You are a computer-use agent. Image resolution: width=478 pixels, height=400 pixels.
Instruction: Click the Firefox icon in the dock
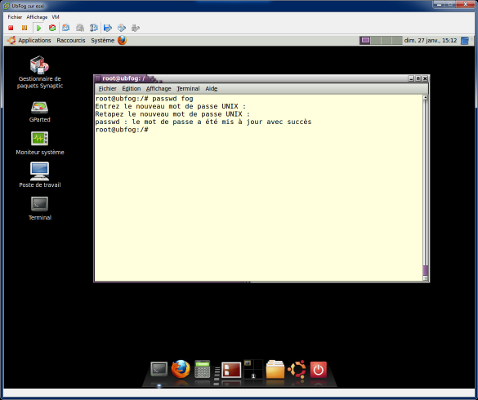pyautogui.click(x=181, y=369)
